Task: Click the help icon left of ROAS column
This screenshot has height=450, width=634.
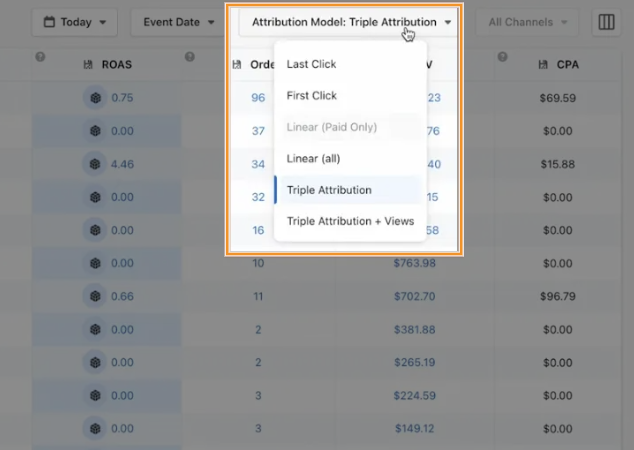Action: [40, 58]
